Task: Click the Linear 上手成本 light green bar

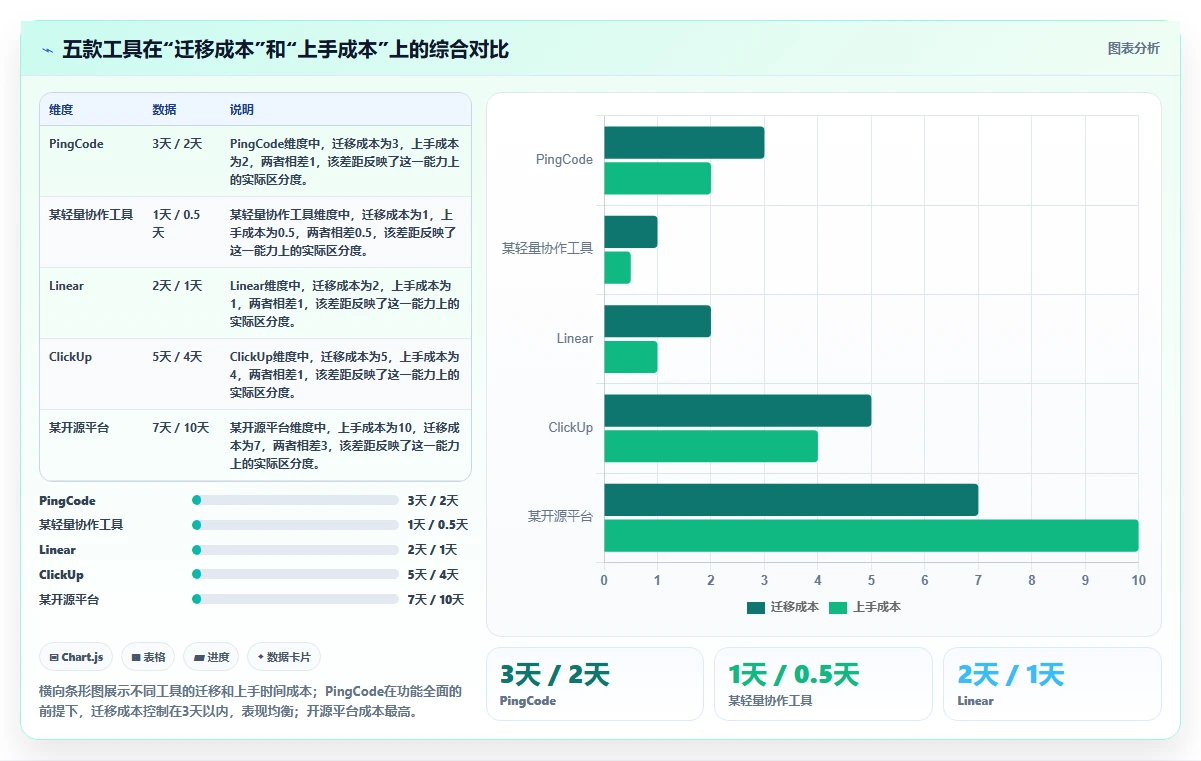Action: pyautogui.click(x=630, y=357)
